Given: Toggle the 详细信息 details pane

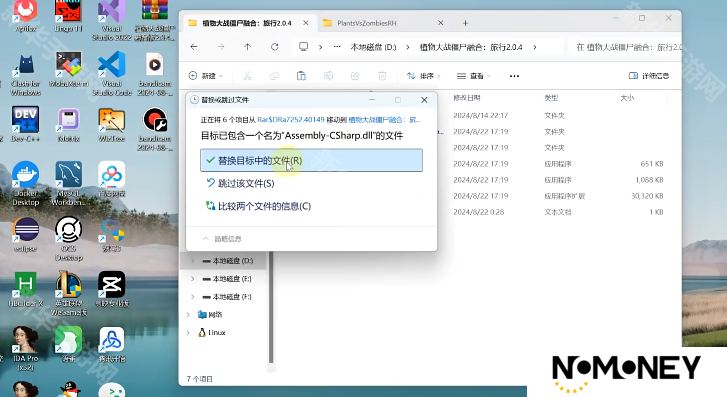Looking at the screenshot, I should tap(649, 76).
